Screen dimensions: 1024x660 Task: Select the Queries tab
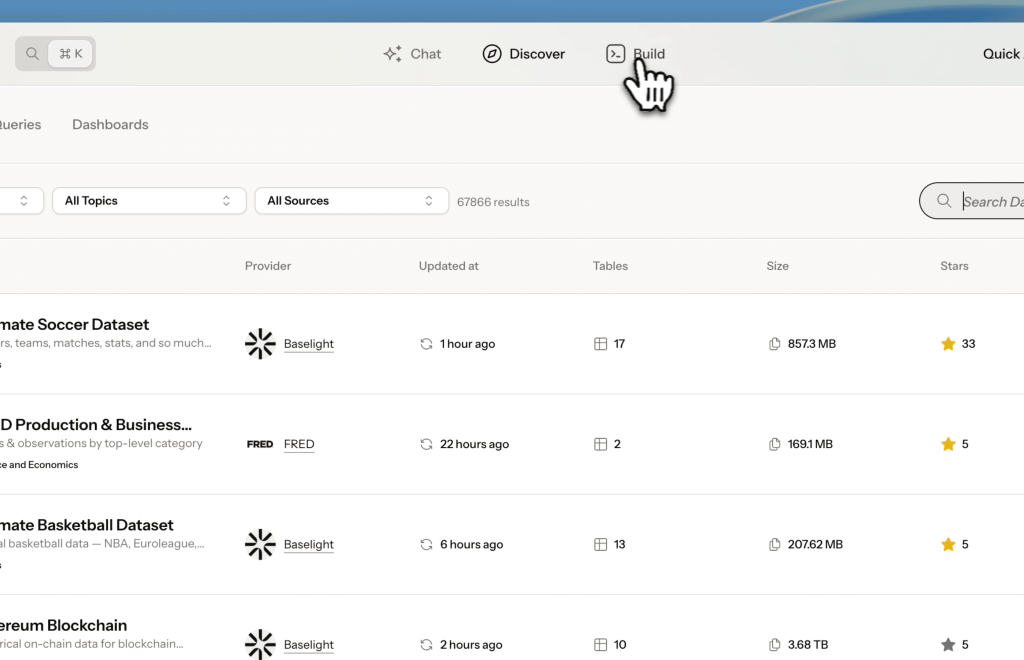point(20,124)
